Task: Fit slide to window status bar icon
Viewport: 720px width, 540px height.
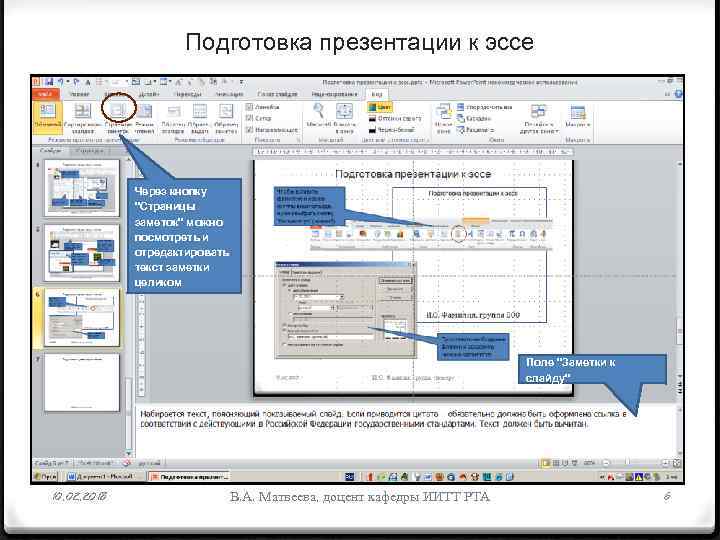Action: click(x=676, y=463)
